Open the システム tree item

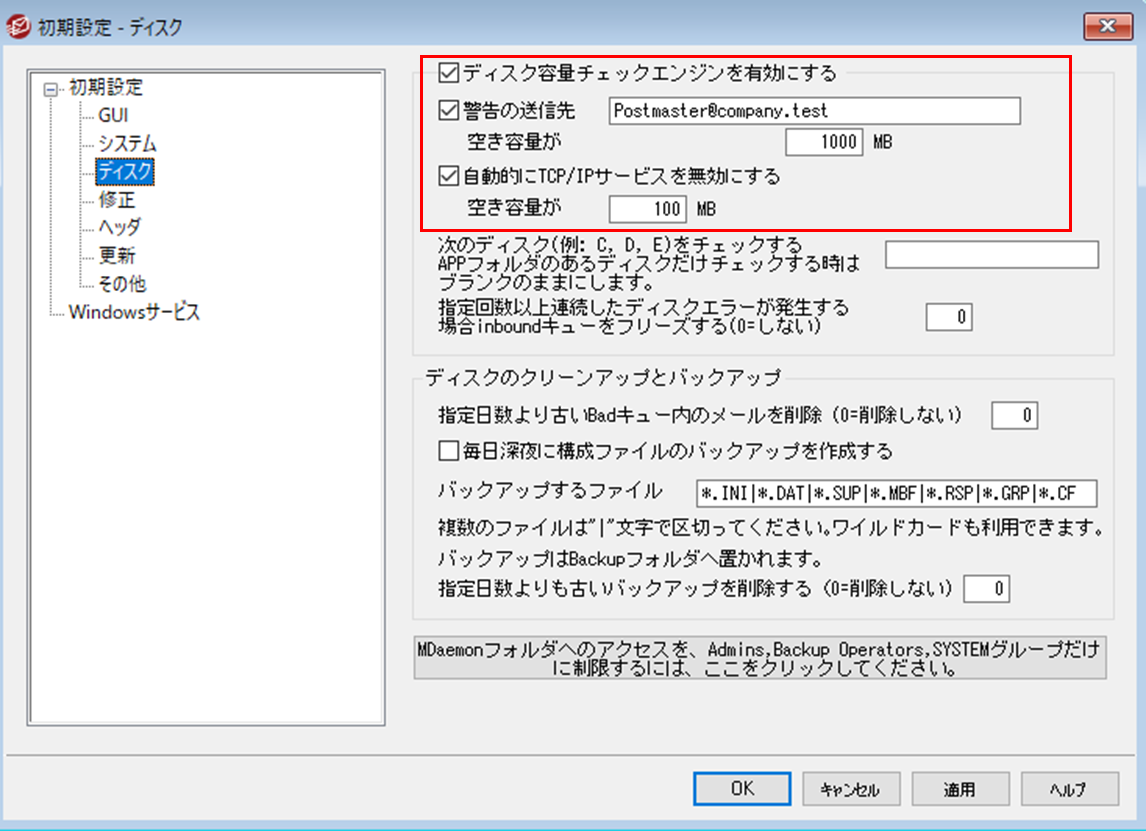(x=126, y=144)
